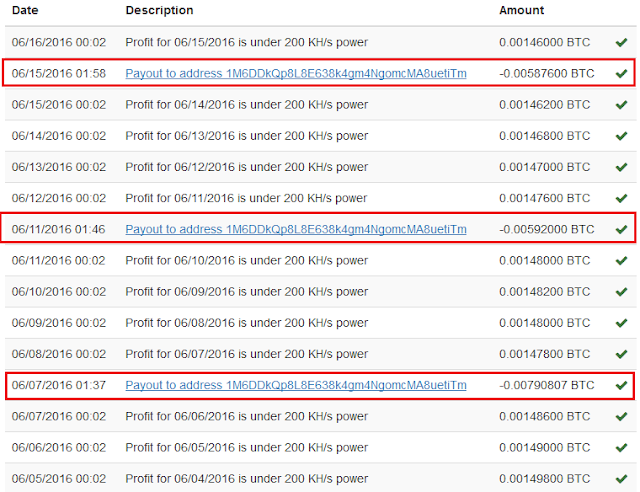Select date 06/10/2016 00:02
The height and width of the screenshot is (492, 640).
tap(59, 292)
